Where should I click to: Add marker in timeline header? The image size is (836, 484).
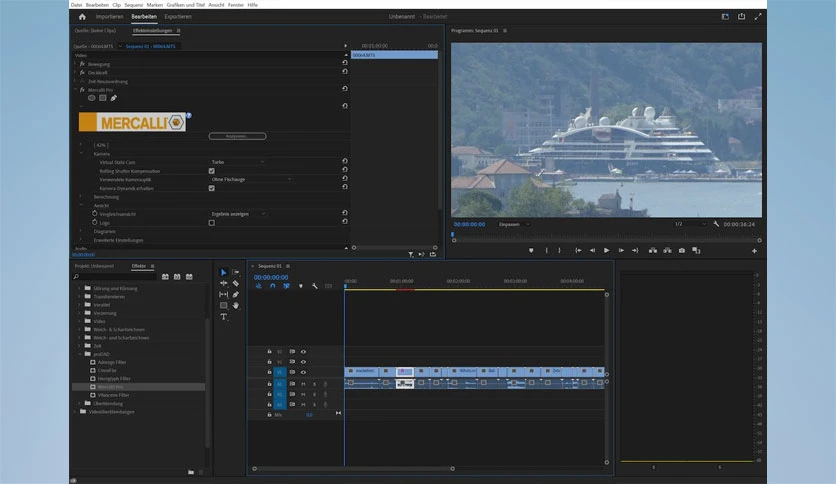click(x=301, y=286)
